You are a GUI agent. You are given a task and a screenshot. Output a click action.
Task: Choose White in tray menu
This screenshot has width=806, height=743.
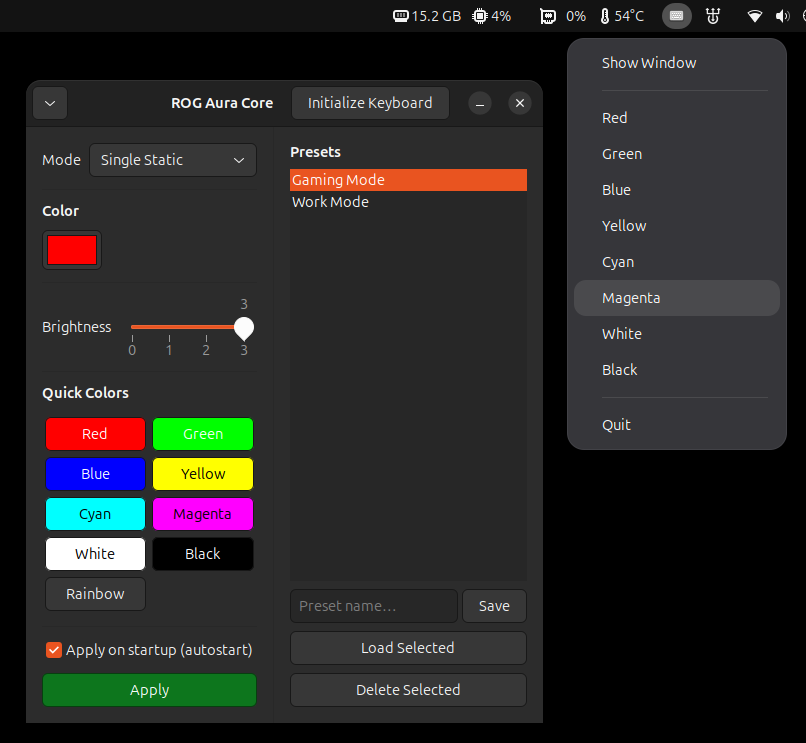(x=676, y=334)
